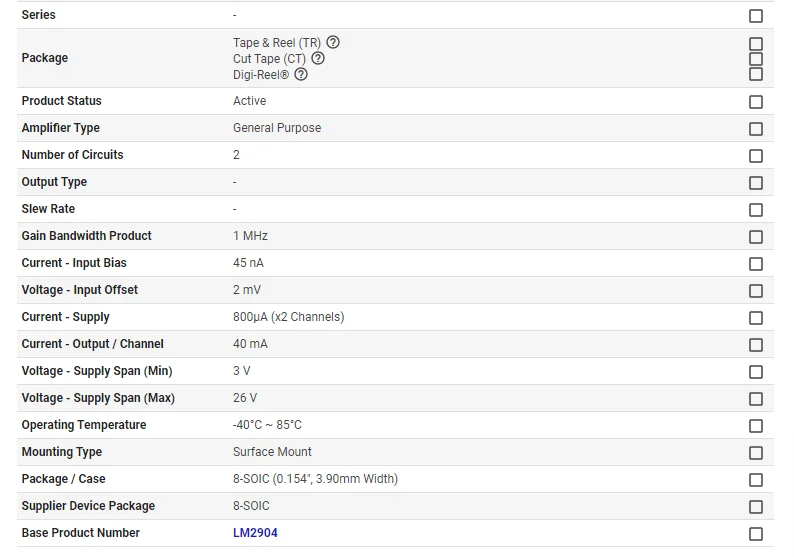
Task: Tick the Package / Case checkbox
Action: pyautogui.click(x=756, y=480)
